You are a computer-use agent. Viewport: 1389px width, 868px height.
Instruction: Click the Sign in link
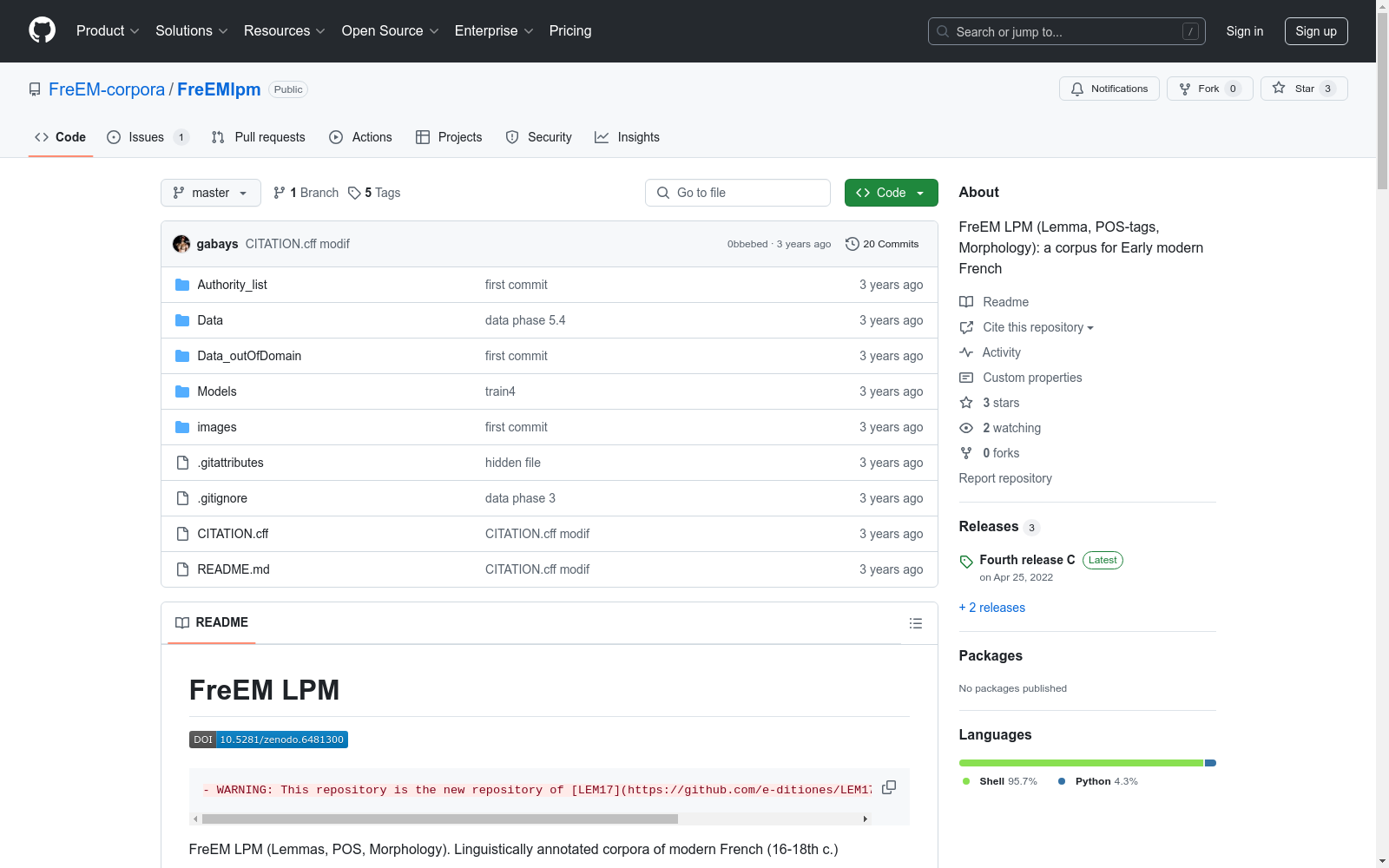click(1245, 31)
